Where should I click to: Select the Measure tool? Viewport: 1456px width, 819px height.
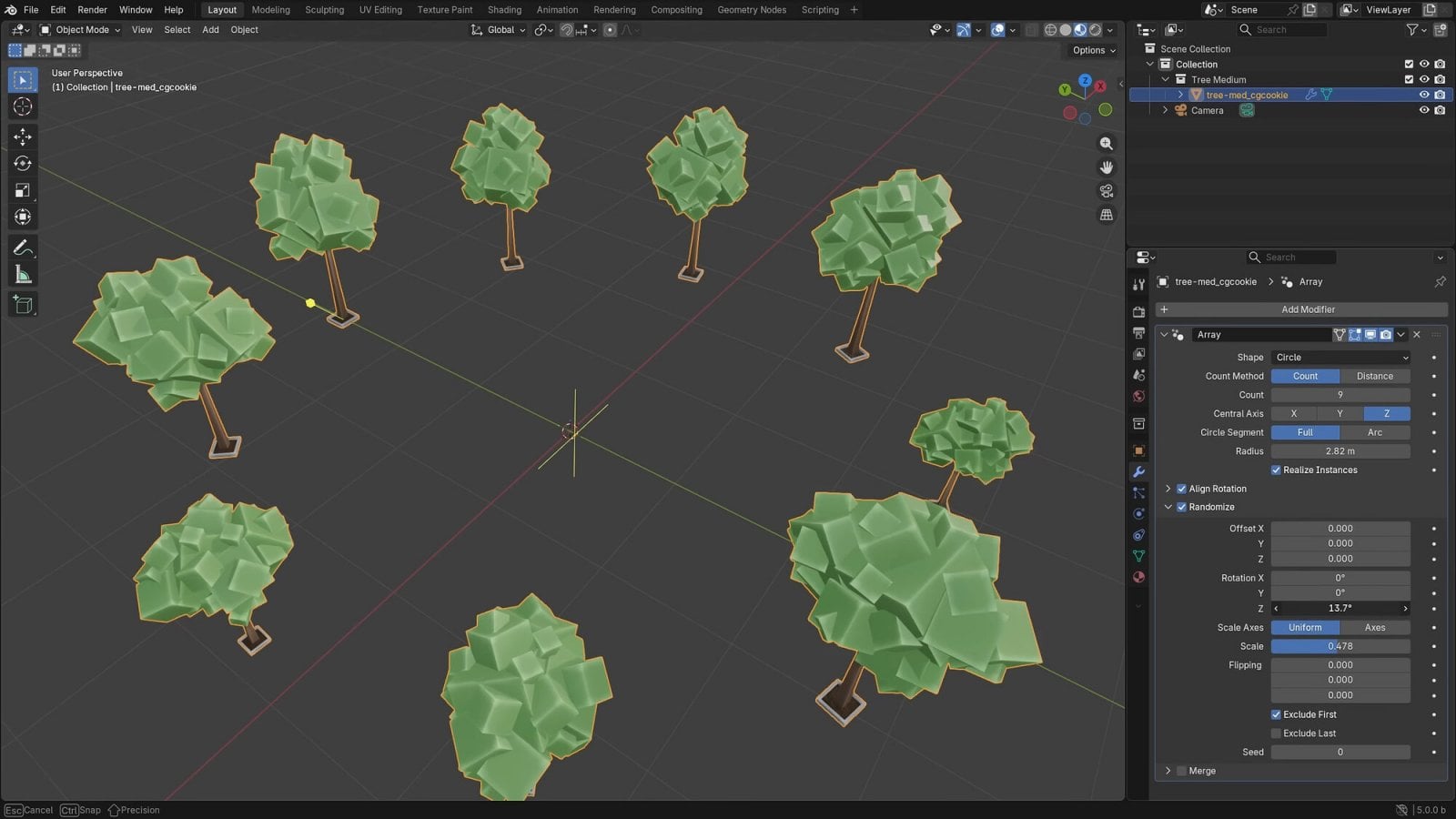(22, 274)
